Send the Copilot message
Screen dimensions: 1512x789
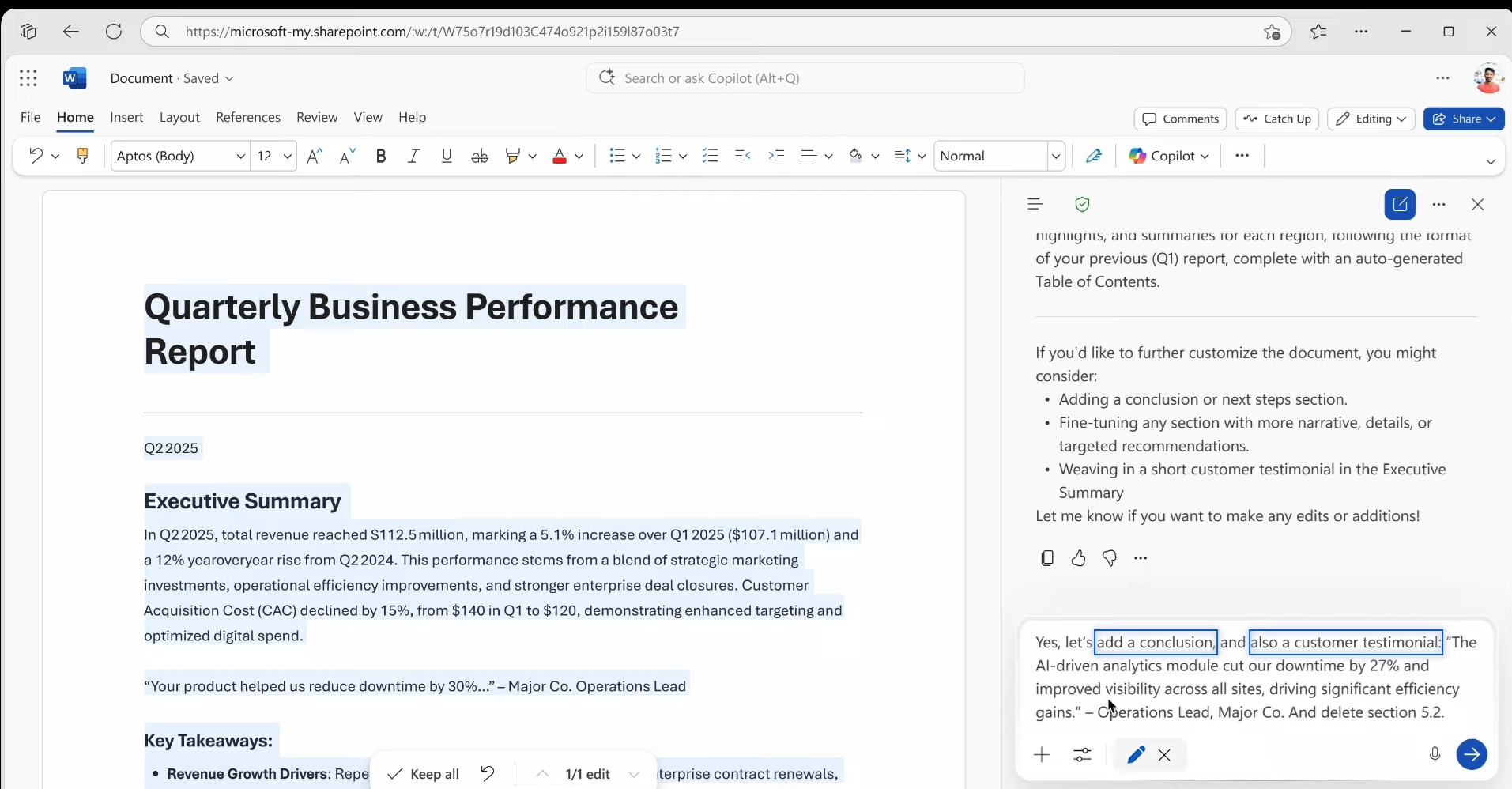coord(1471,754)
